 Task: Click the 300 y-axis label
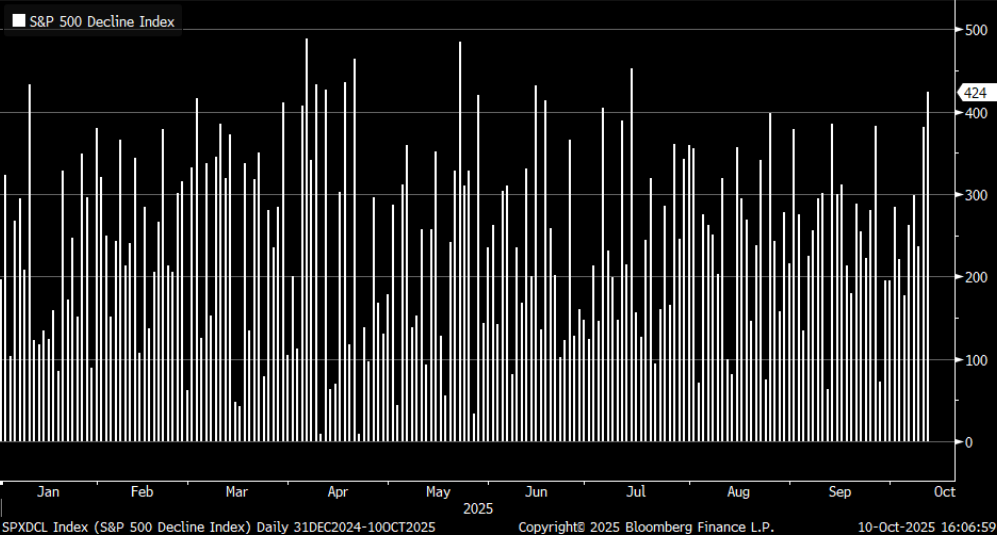973,195
